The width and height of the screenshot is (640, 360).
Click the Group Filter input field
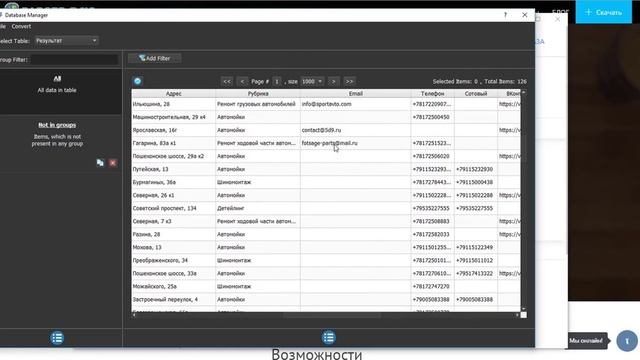coord(74,60)
